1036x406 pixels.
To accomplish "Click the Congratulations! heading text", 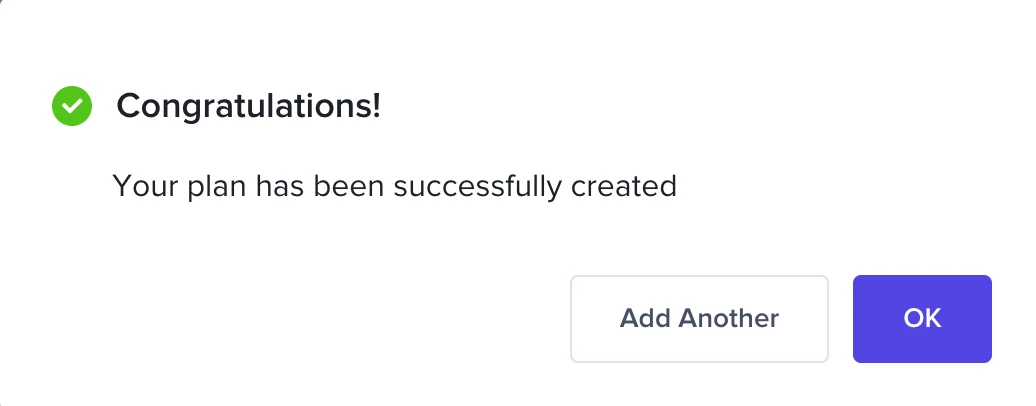I will [x=249, y=106].
